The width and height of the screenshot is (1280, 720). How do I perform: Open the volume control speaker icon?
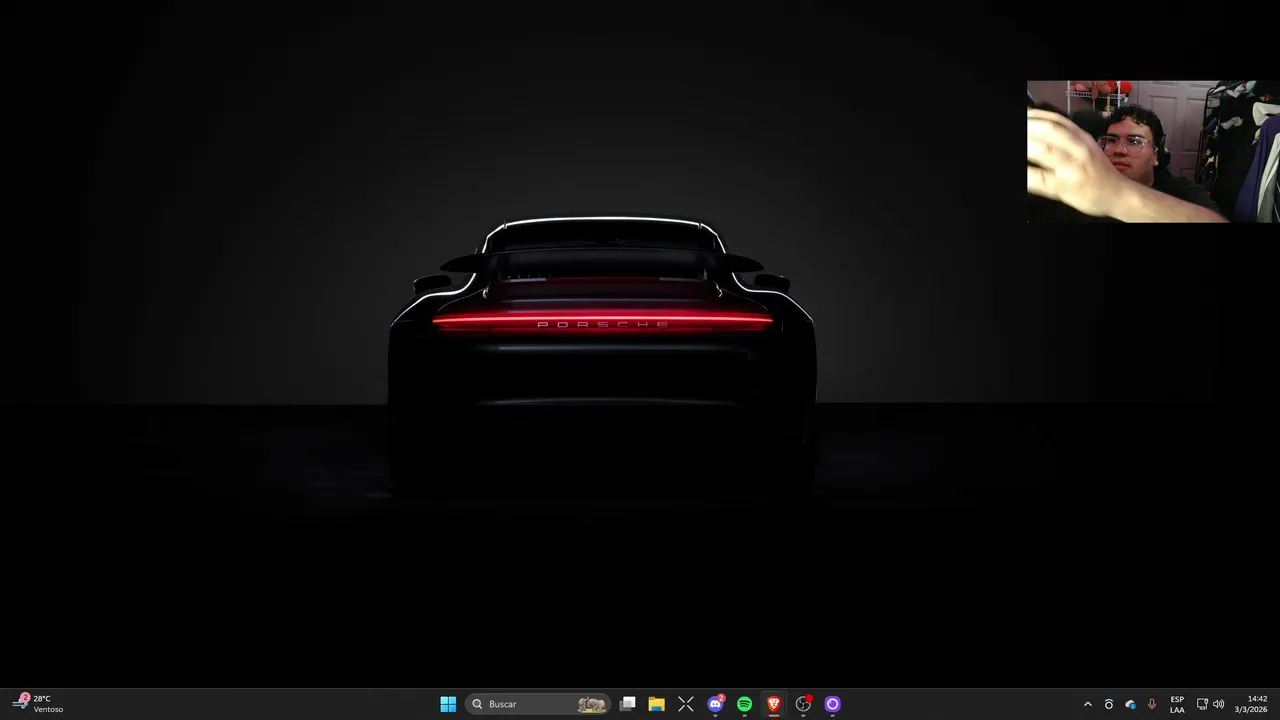click(1218, 704)
